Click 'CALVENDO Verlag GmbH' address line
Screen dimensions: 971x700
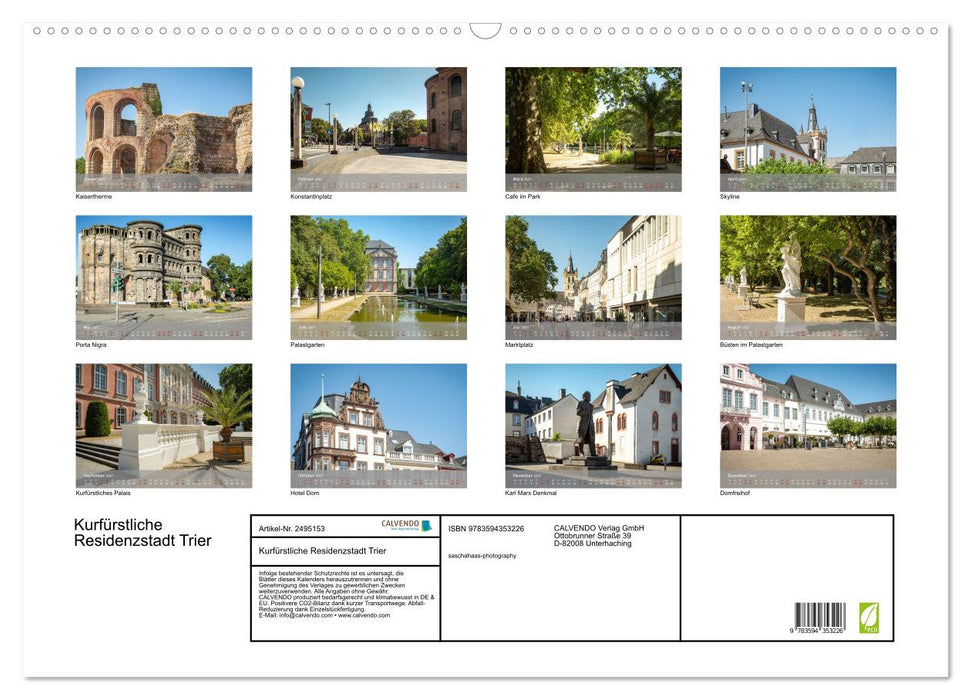tap(599, 528)
